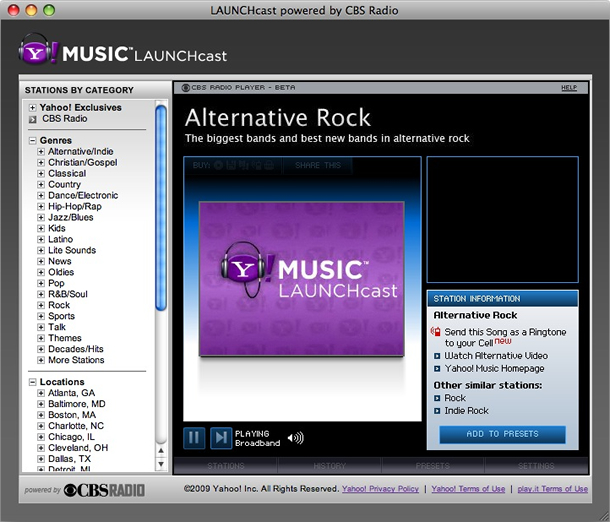Click the scroll up arrow in the stations list
Image resolution: width=610 pixels, height=522 pixels.
161,450
